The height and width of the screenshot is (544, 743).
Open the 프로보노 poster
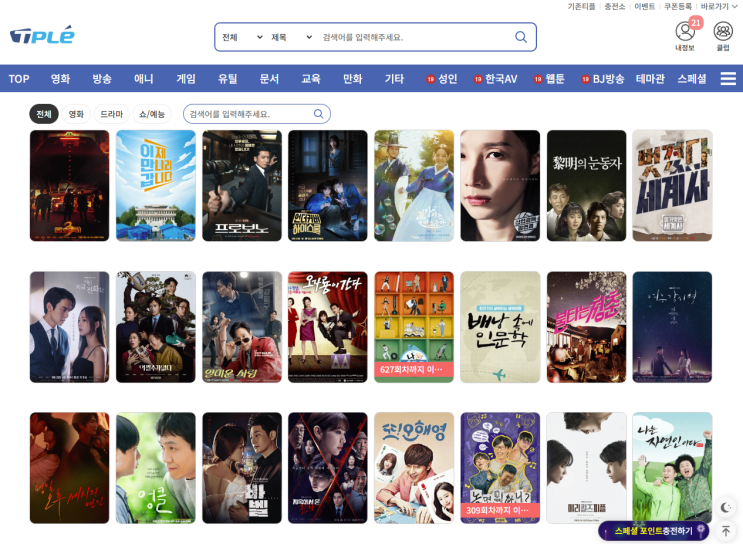pos(242,186)
